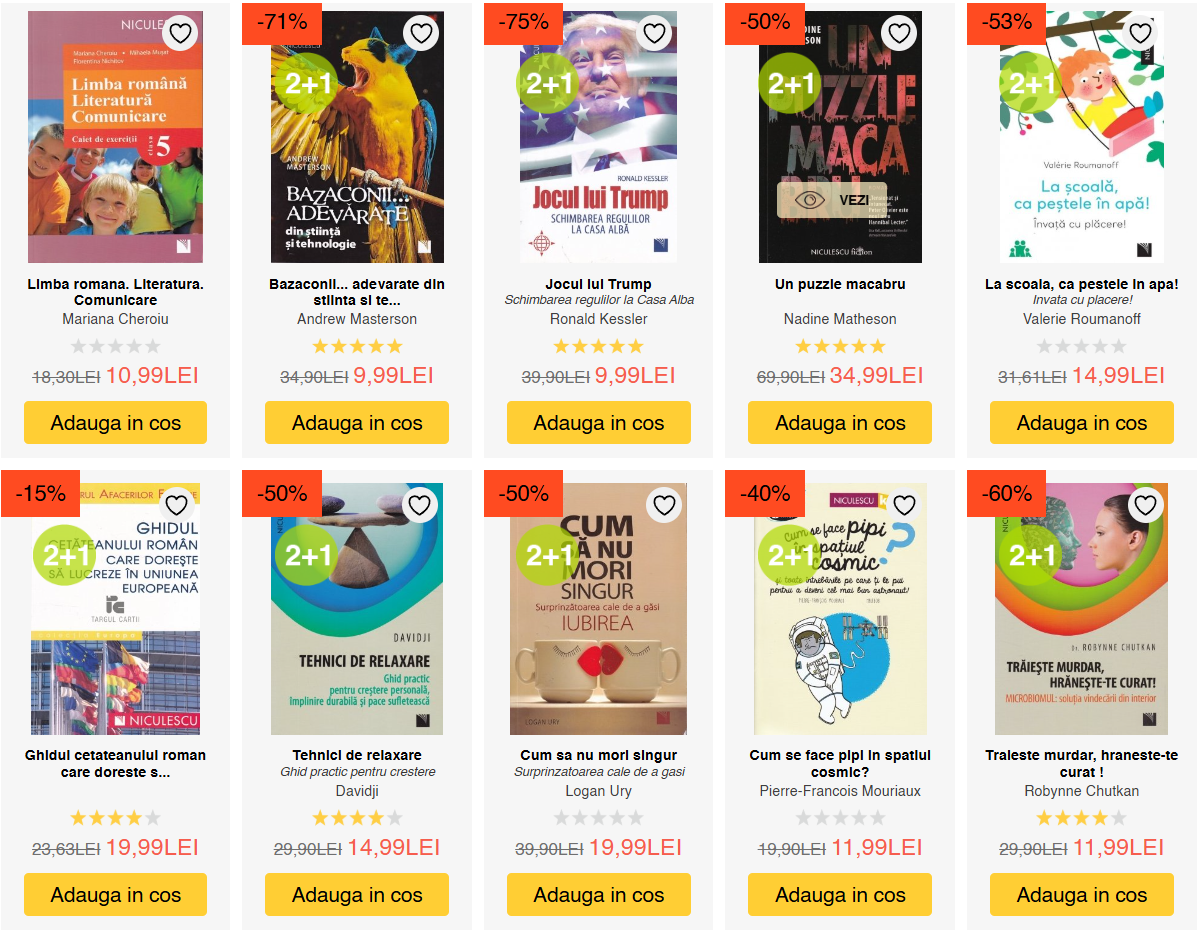Screen dimensions: 1197x930
Task: Add Bazaconii adevarate to wishlist via heart
Action: coord(421,34)
